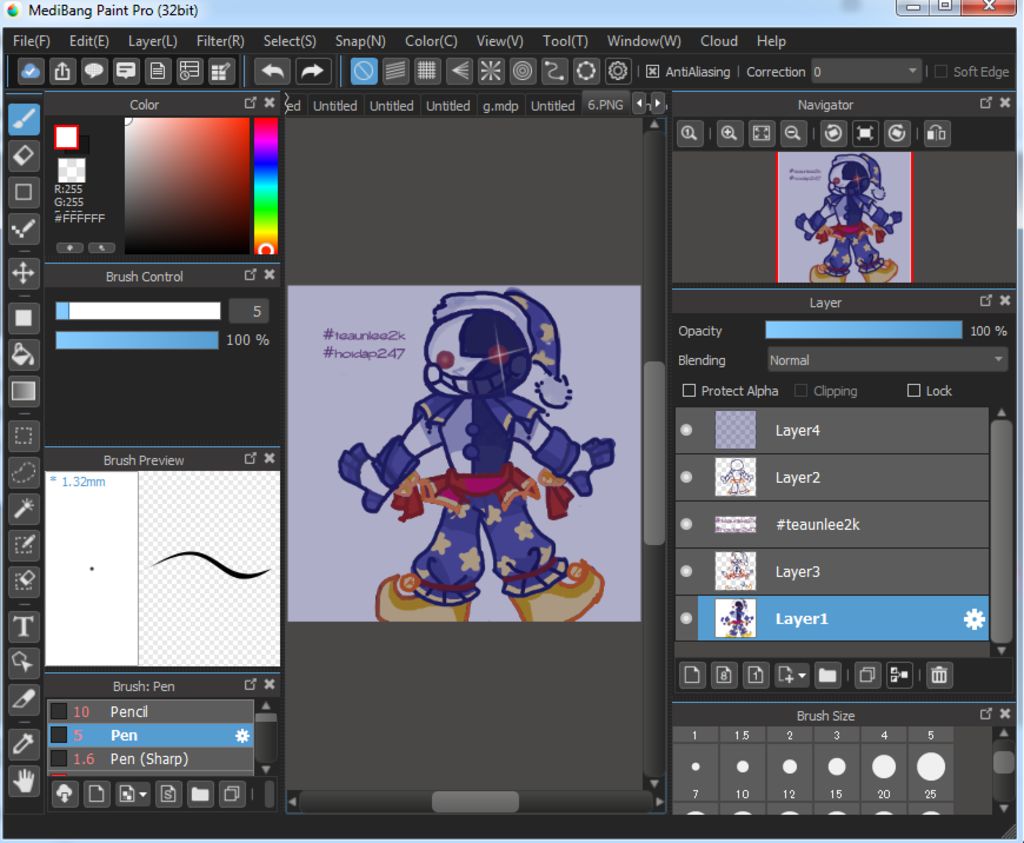Select the Text tool
The width and height of the screenshot is (1024, 843).
point(24,626)
